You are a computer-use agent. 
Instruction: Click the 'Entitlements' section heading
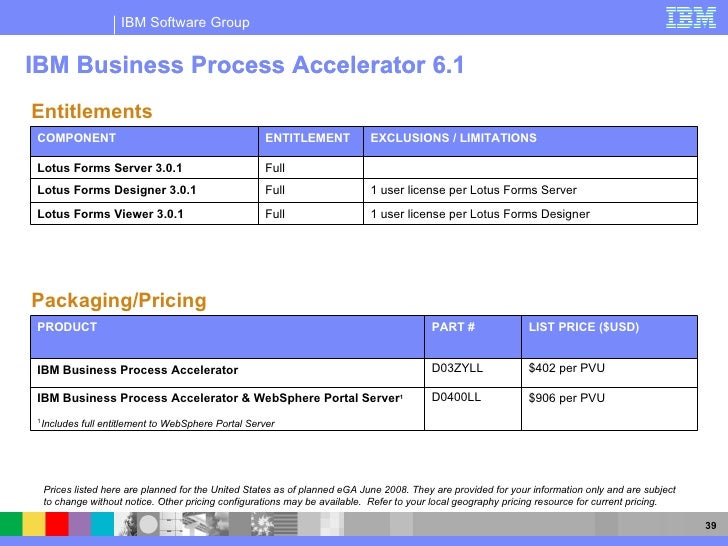(x=92, y=111)
